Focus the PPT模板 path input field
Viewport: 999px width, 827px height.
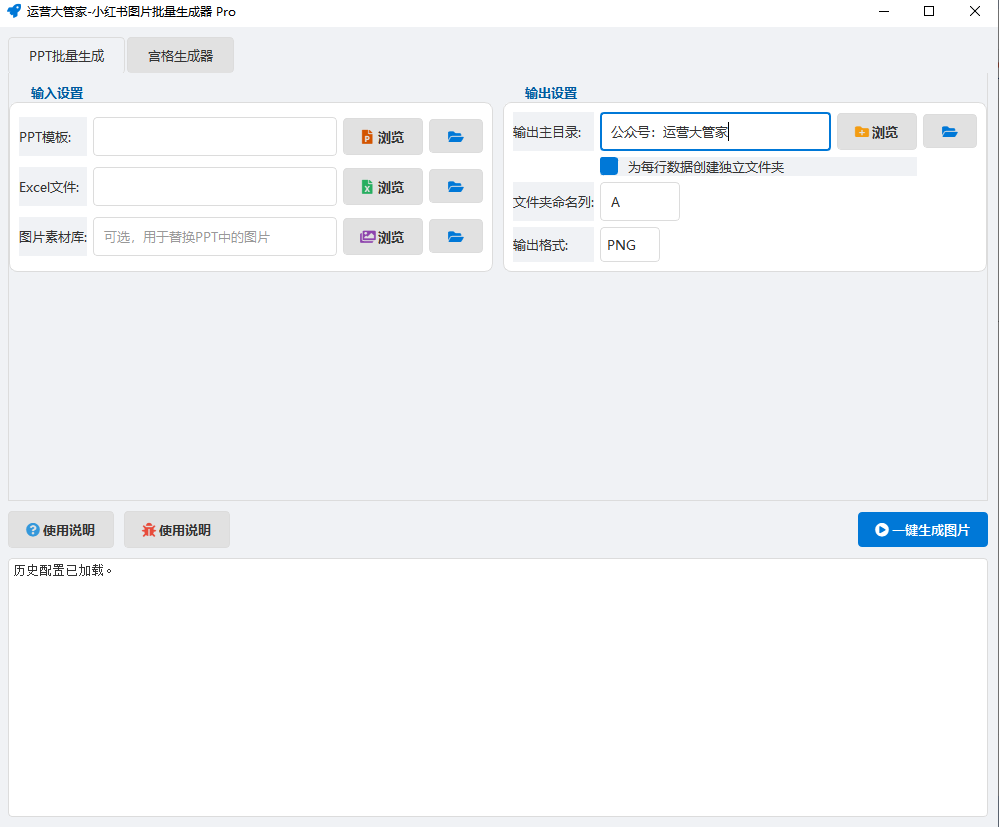tap(215, 136)
